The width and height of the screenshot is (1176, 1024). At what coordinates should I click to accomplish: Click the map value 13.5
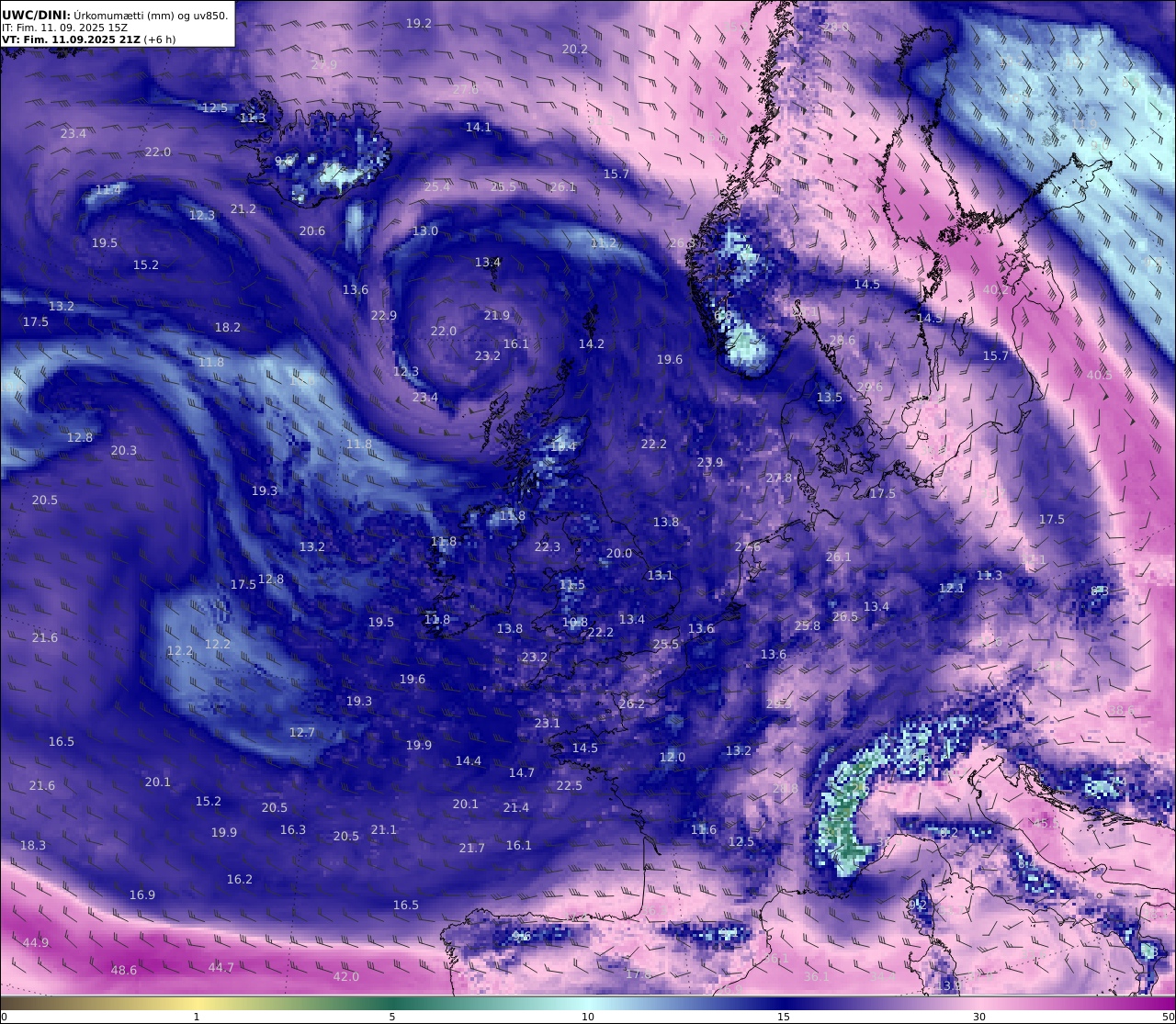(830, 397)
